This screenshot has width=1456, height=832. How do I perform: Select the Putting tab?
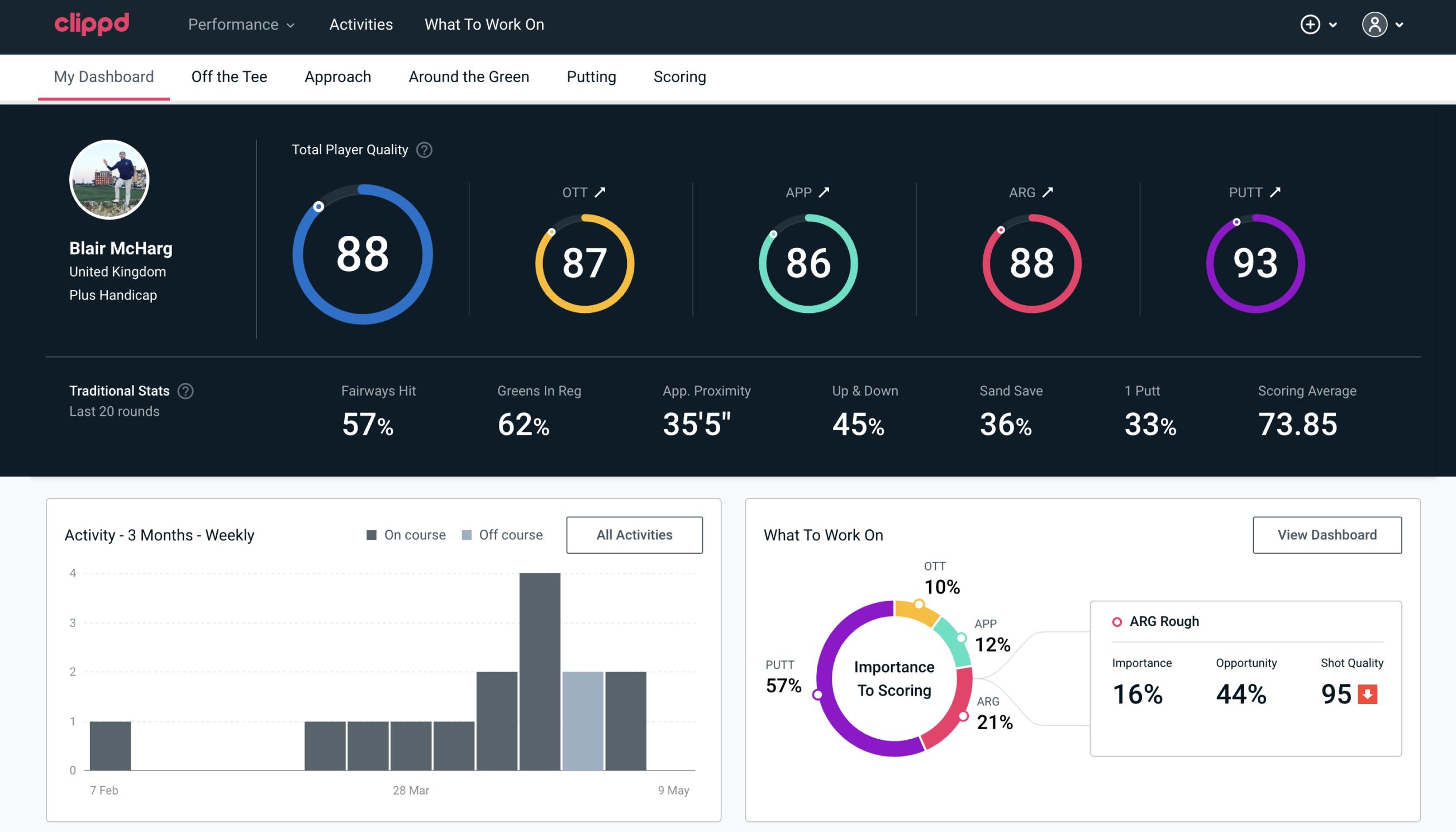(x=591, y=76)
